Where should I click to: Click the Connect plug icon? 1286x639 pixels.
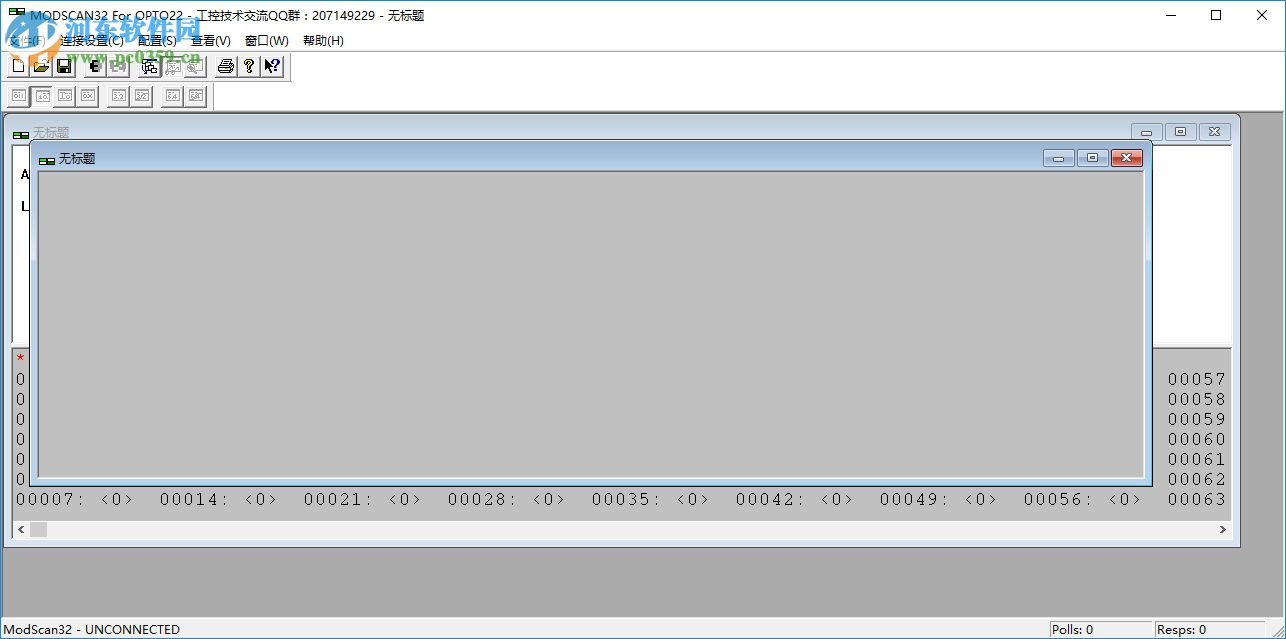pyautogui.click(x=95, y=66)
